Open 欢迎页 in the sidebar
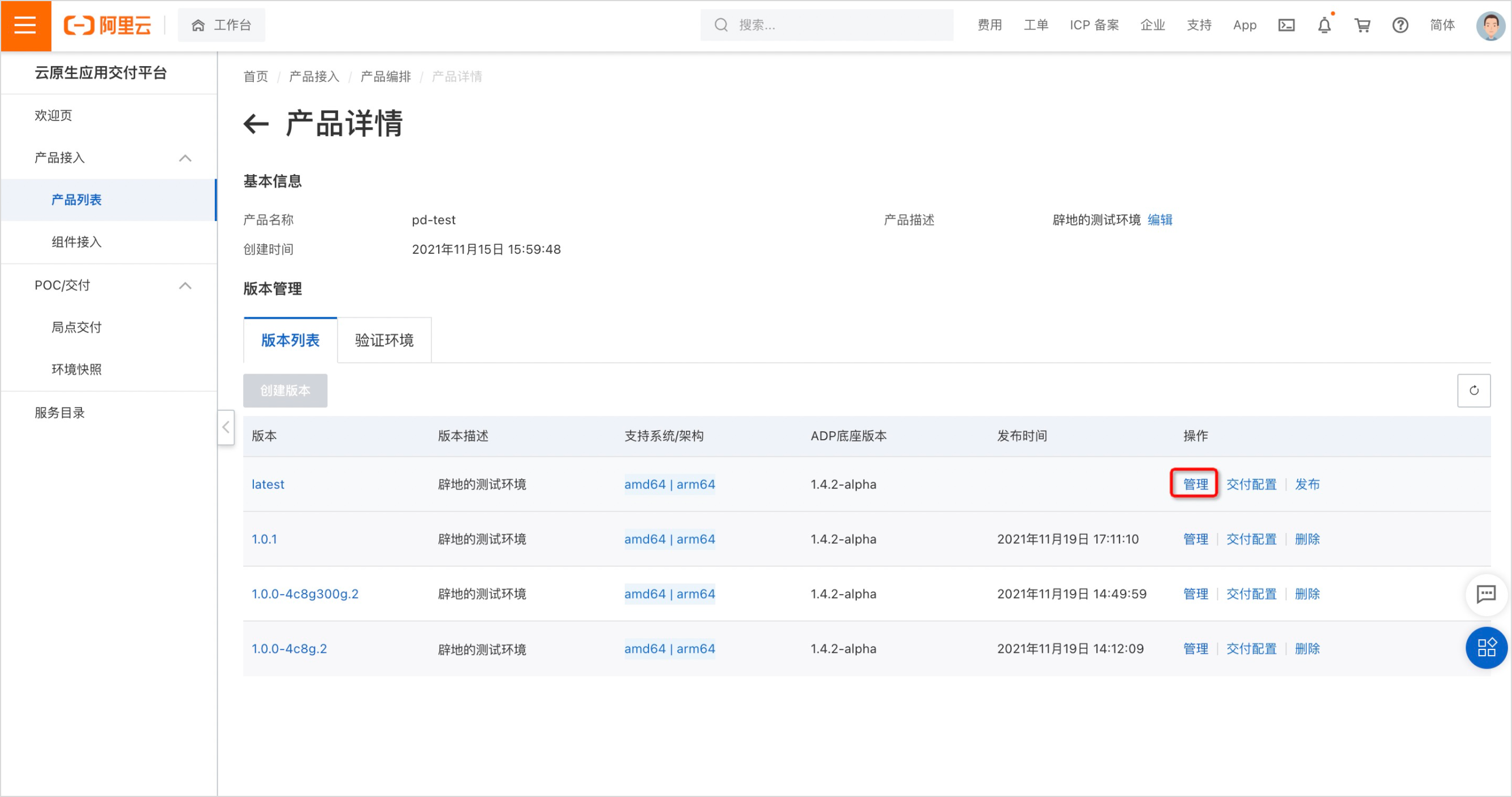The width and height of the screenshot is (1512, 797). tap(53, 115)
